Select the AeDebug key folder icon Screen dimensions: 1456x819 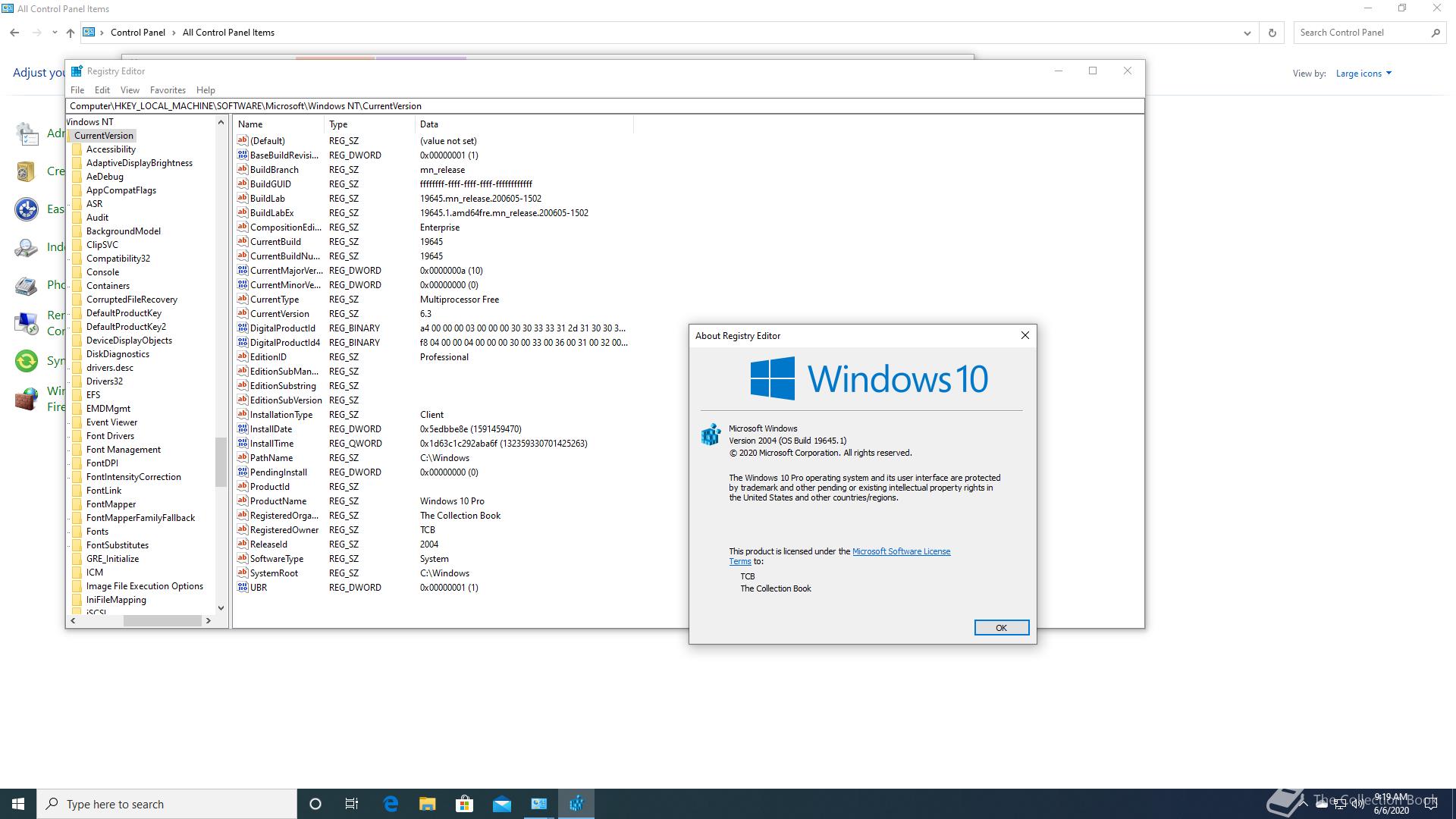77,177
